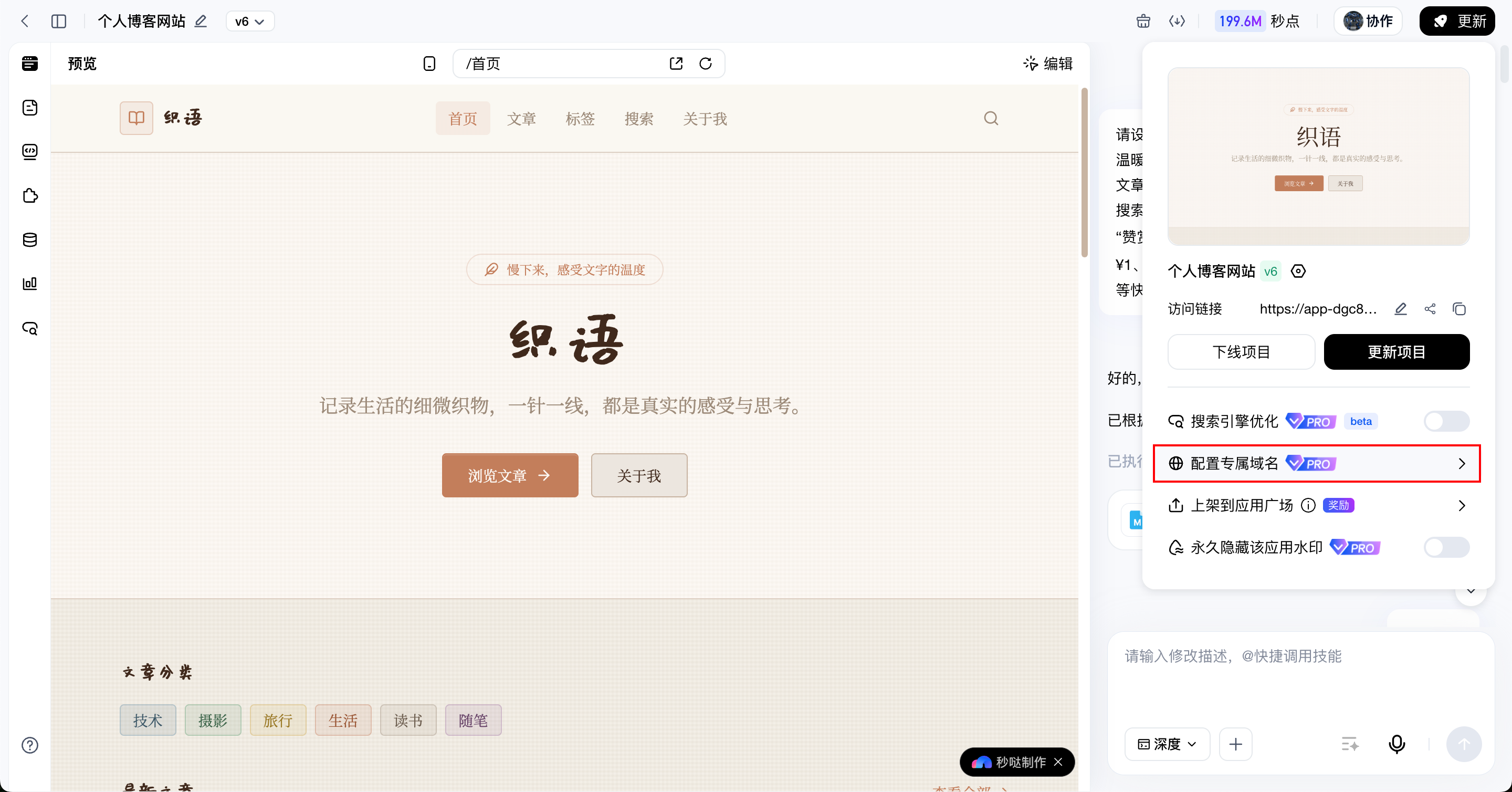The height and width of the screenshot is (792, 1512).
Task: Select the 搜索 nav tab
Action: 638,119
